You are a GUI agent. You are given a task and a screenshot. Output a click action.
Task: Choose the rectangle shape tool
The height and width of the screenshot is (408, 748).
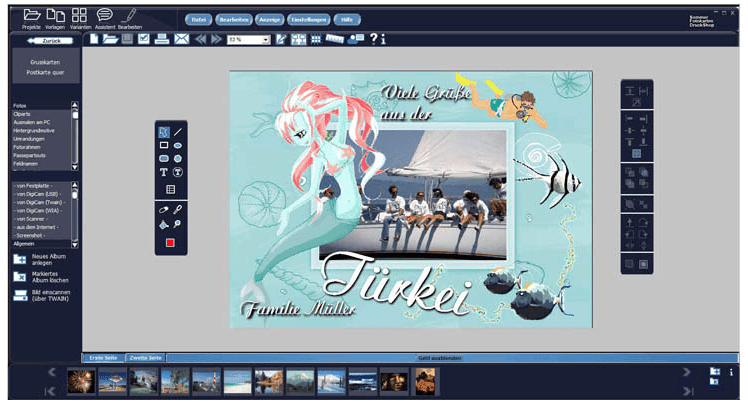164,145
